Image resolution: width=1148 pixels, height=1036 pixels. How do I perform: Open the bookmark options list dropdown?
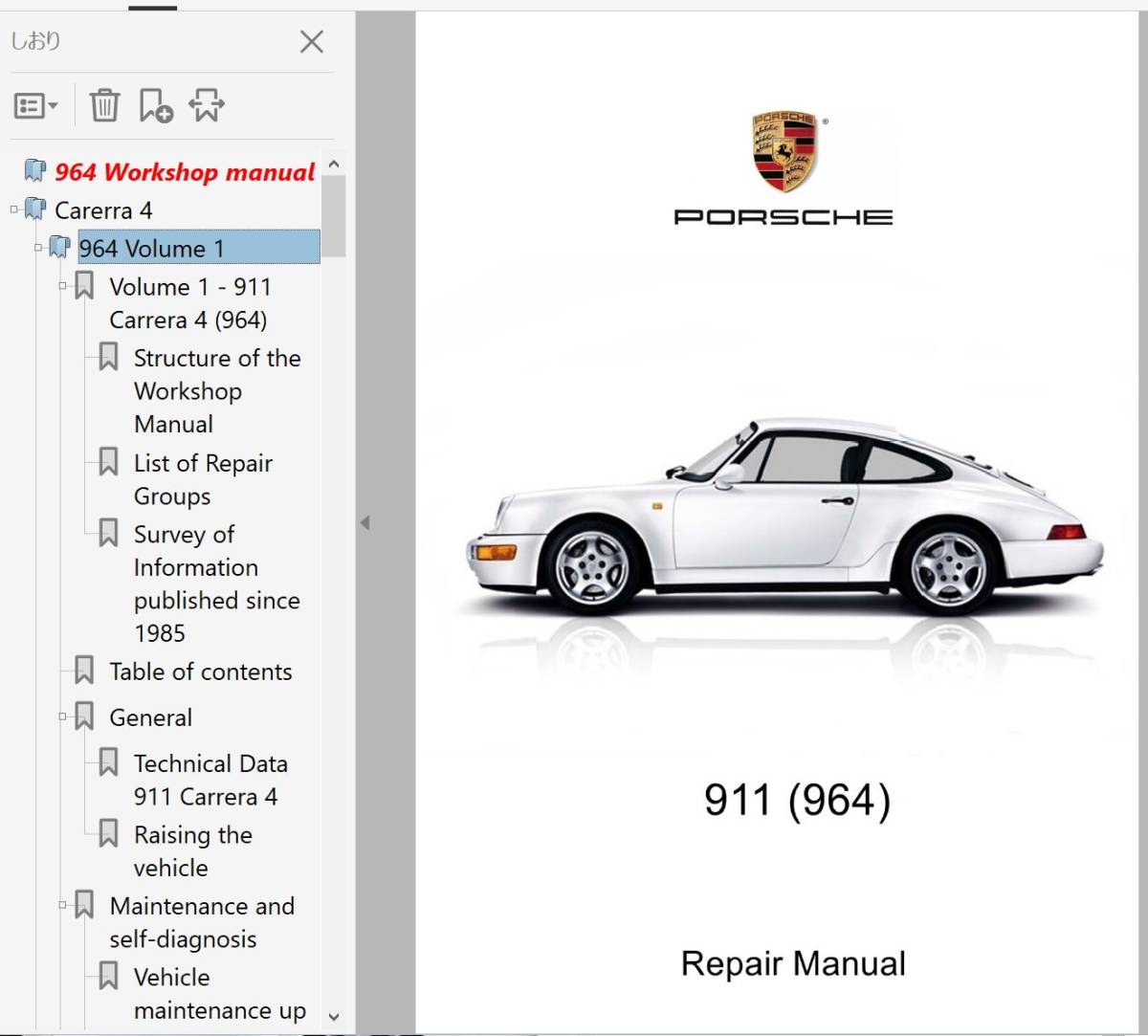coord(36,106)
